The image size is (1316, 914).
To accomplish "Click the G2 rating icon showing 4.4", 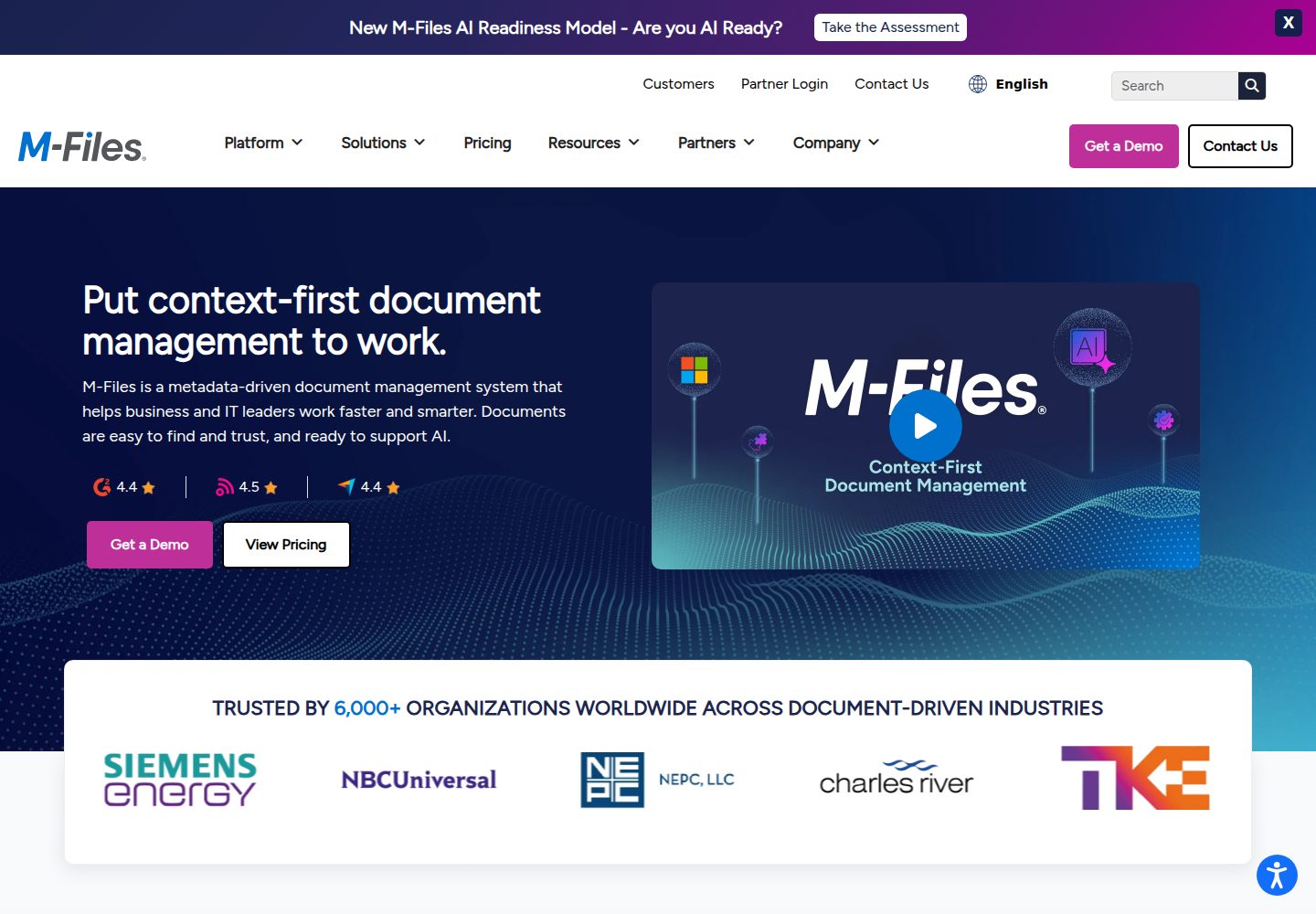I will pyautogui.click(x=101, y=487).
